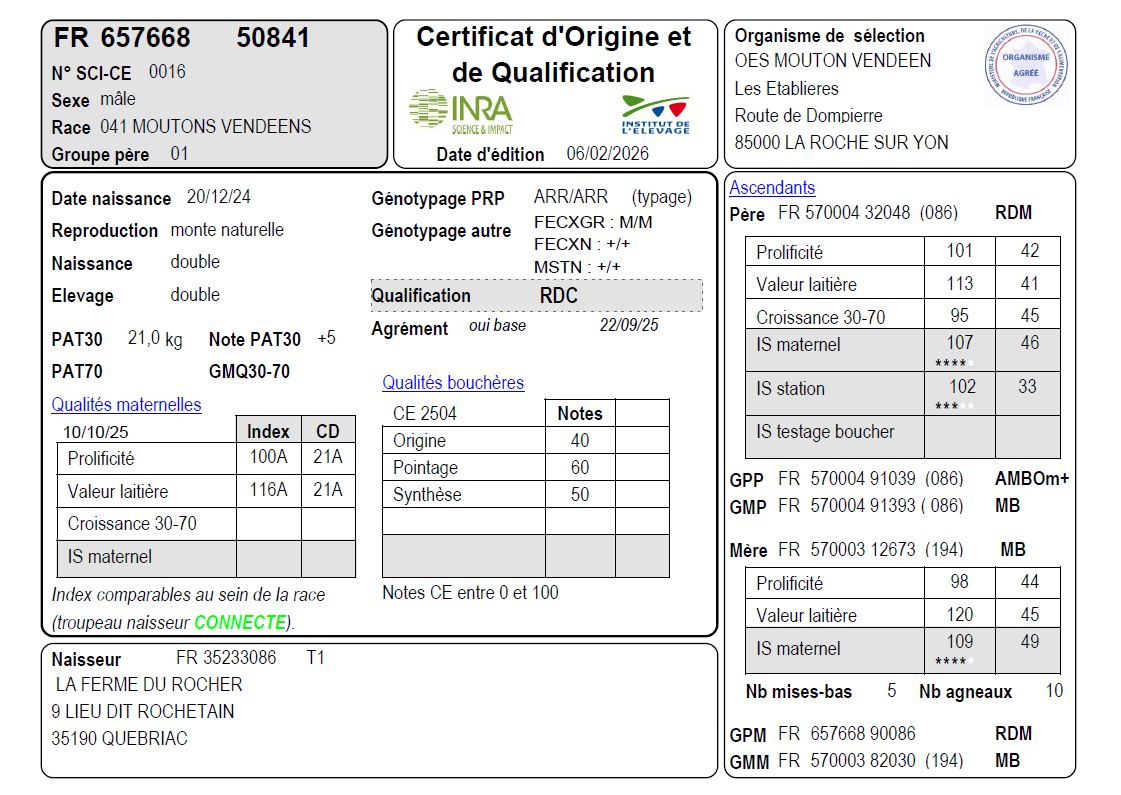Image resolution: width=1121 pixels, height=795 pixels.
Task: Open the Ascendants link
Action: [x=772, y=188]
